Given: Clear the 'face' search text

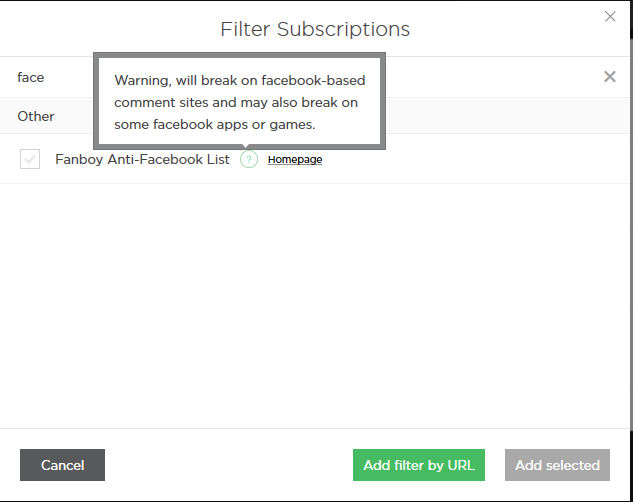Looking at the screenshot, I should (x=609, y=77).
